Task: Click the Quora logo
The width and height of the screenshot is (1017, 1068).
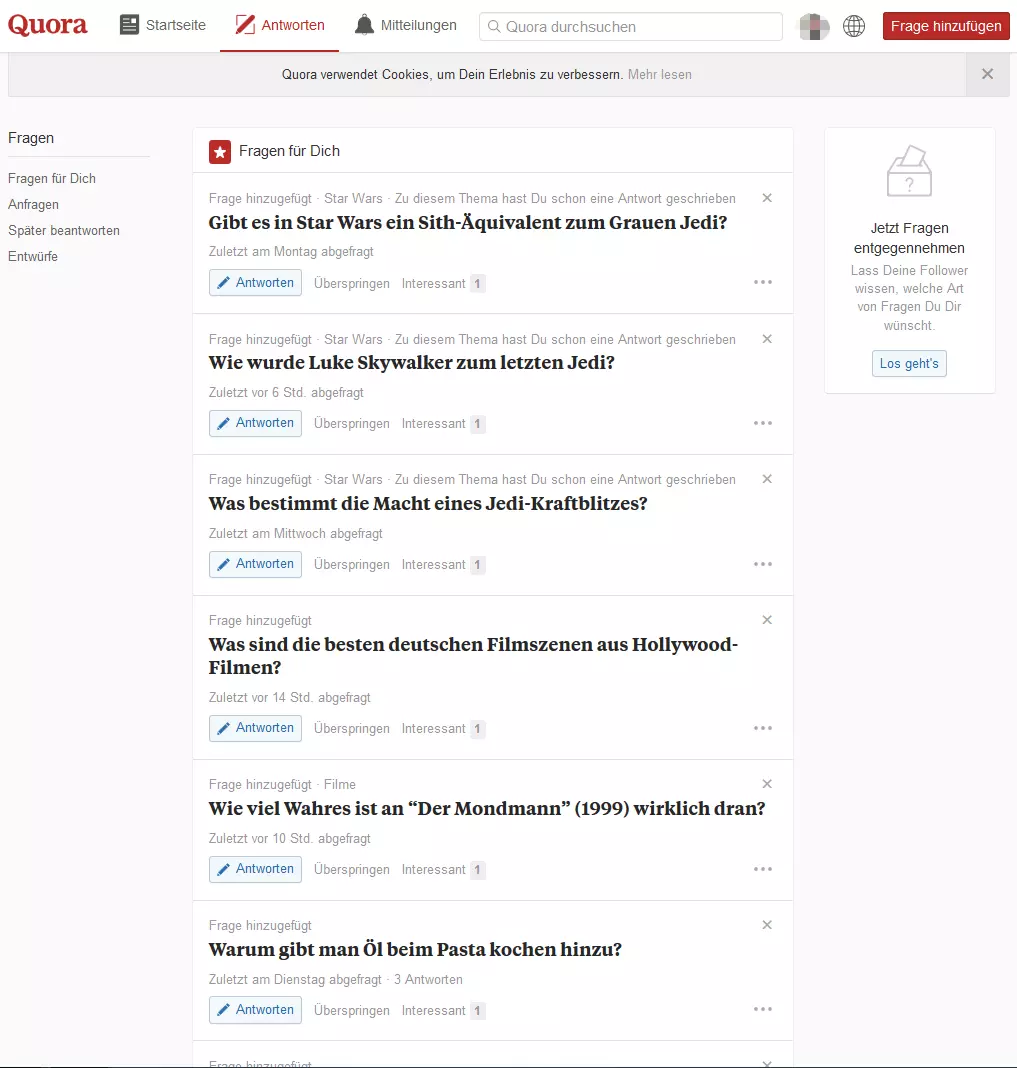Action: pyautogui.click(x=48, y=25)
